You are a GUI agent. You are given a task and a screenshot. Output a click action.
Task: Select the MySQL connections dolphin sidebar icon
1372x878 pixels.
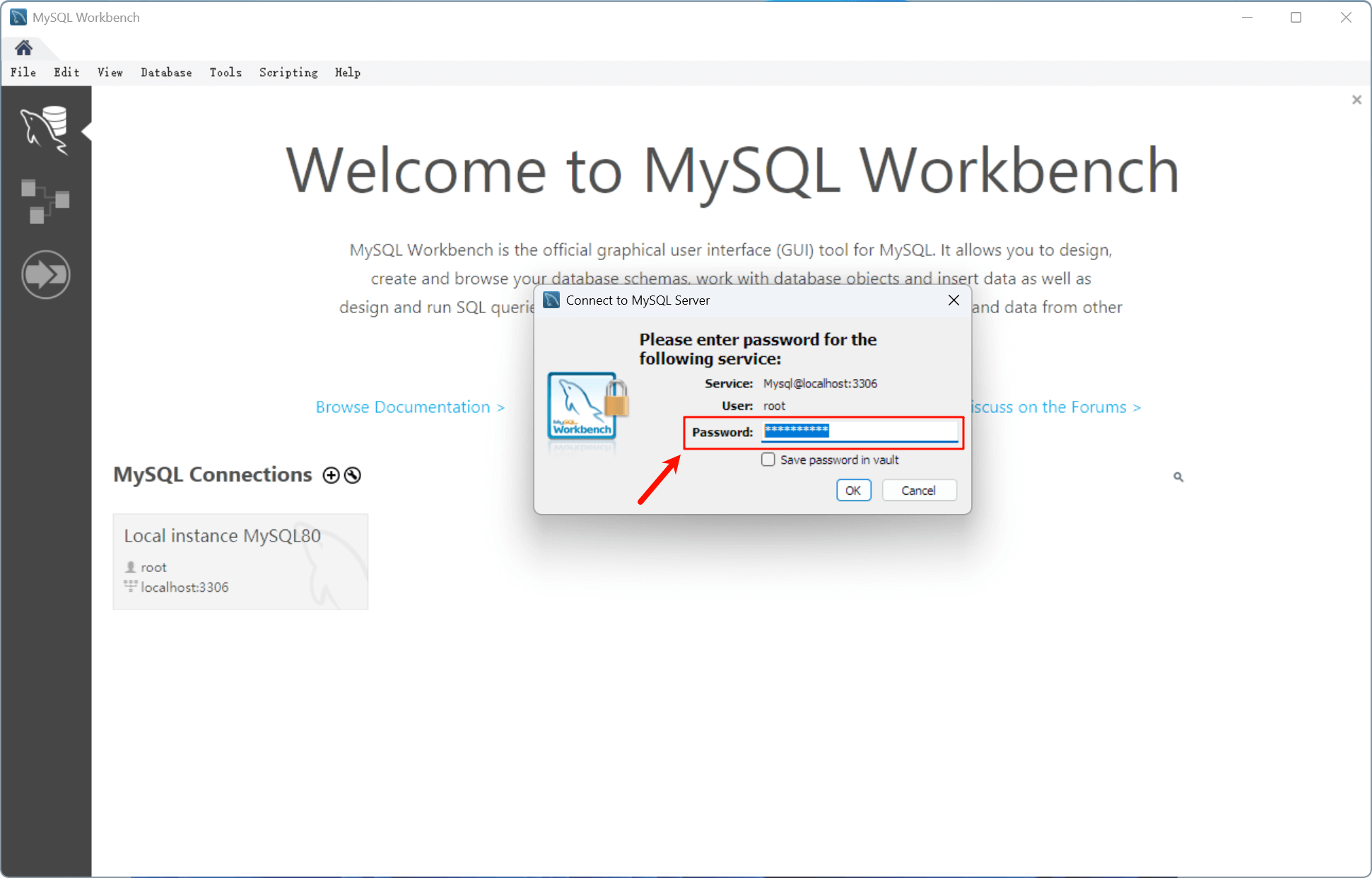[45, 130]
